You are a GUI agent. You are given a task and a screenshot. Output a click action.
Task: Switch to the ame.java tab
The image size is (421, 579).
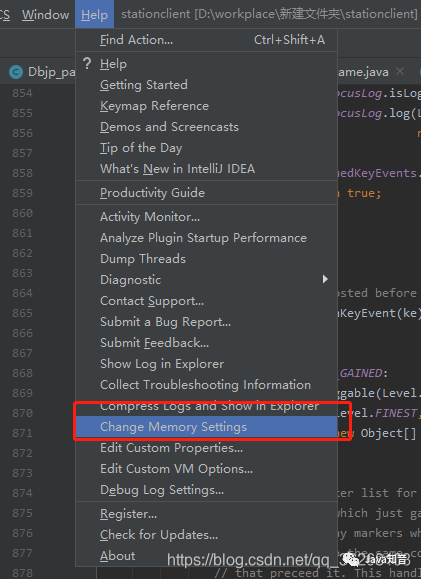[x=363, y=72]
